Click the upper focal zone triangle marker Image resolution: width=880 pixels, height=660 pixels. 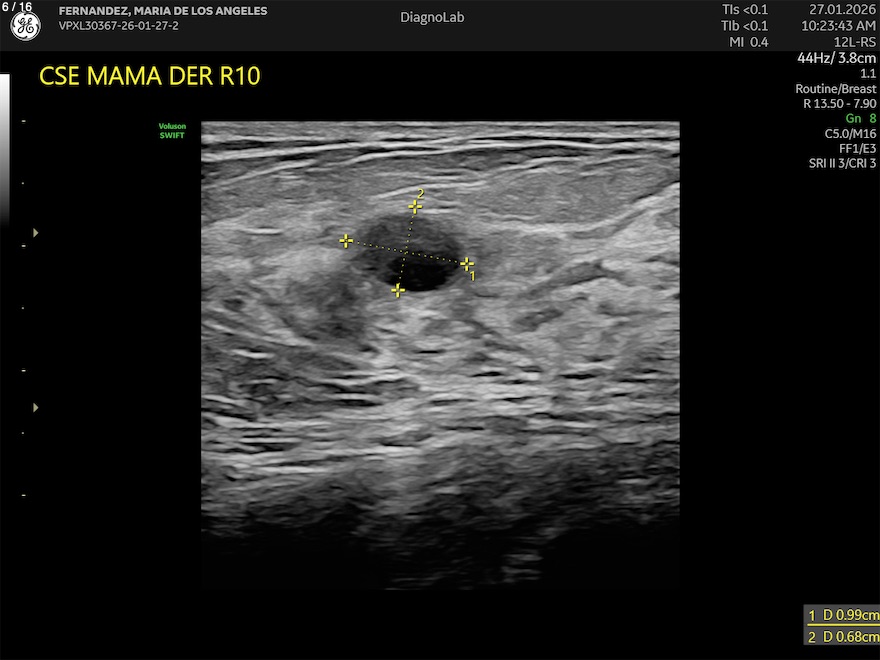(36, 232)
